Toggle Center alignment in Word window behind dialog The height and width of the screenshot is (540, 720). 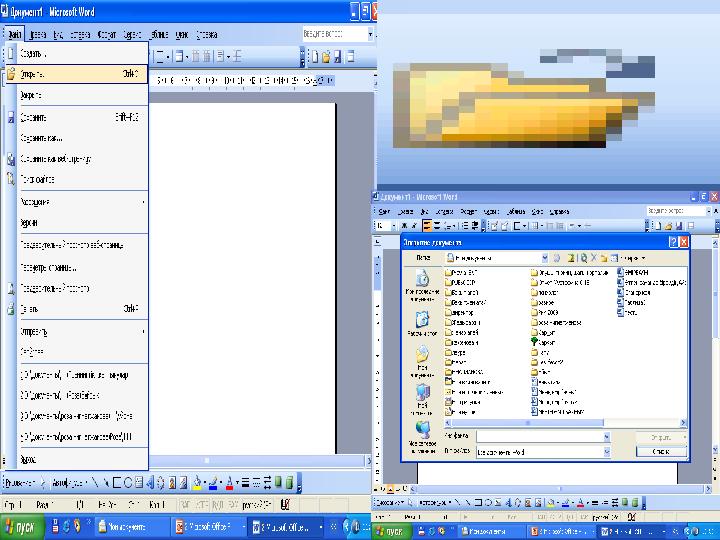point(437,225)
